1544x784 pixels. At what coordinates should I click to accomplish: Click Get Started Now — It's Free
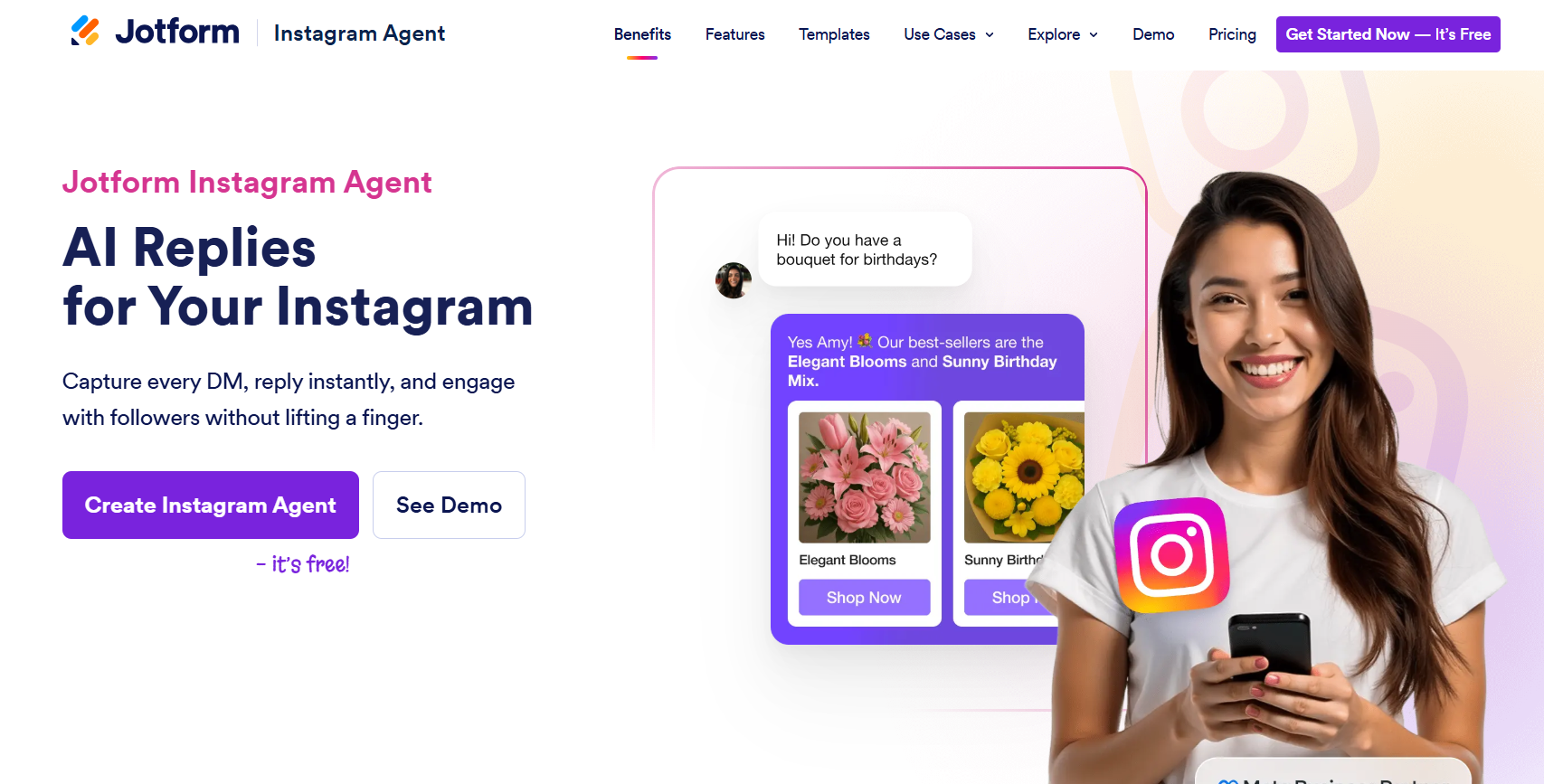tap(1388, 34)
